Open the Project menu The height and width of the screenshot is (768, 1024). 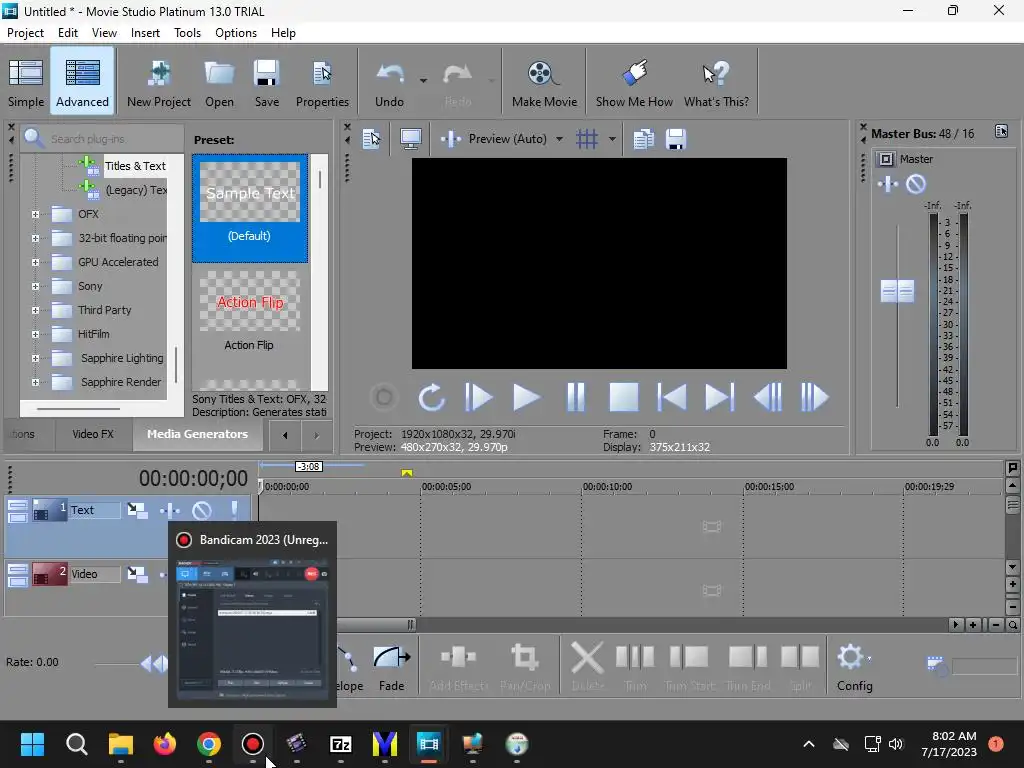[x=25, y=33]
